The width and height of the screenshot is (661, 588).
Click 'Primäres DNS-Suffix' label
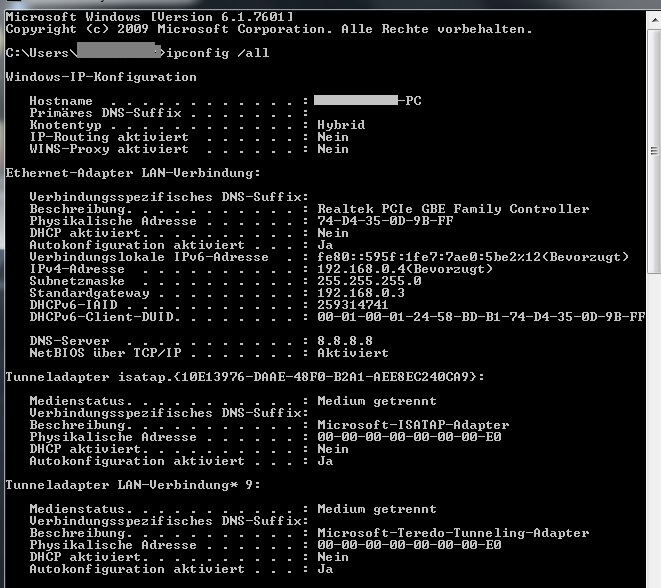coord(105,113)
